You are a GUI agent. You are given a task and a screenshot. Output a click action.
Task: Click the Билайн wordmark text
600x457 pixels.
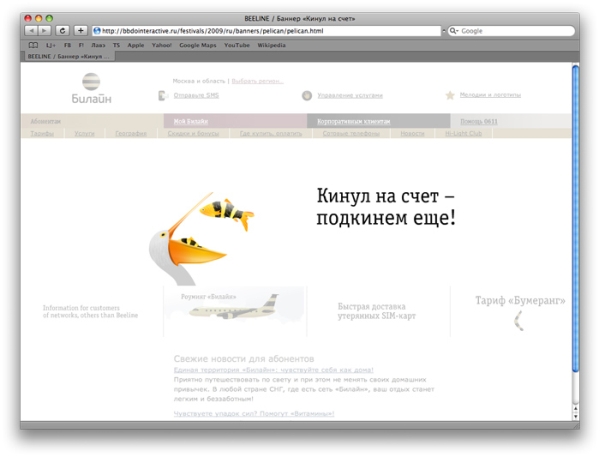91,99
